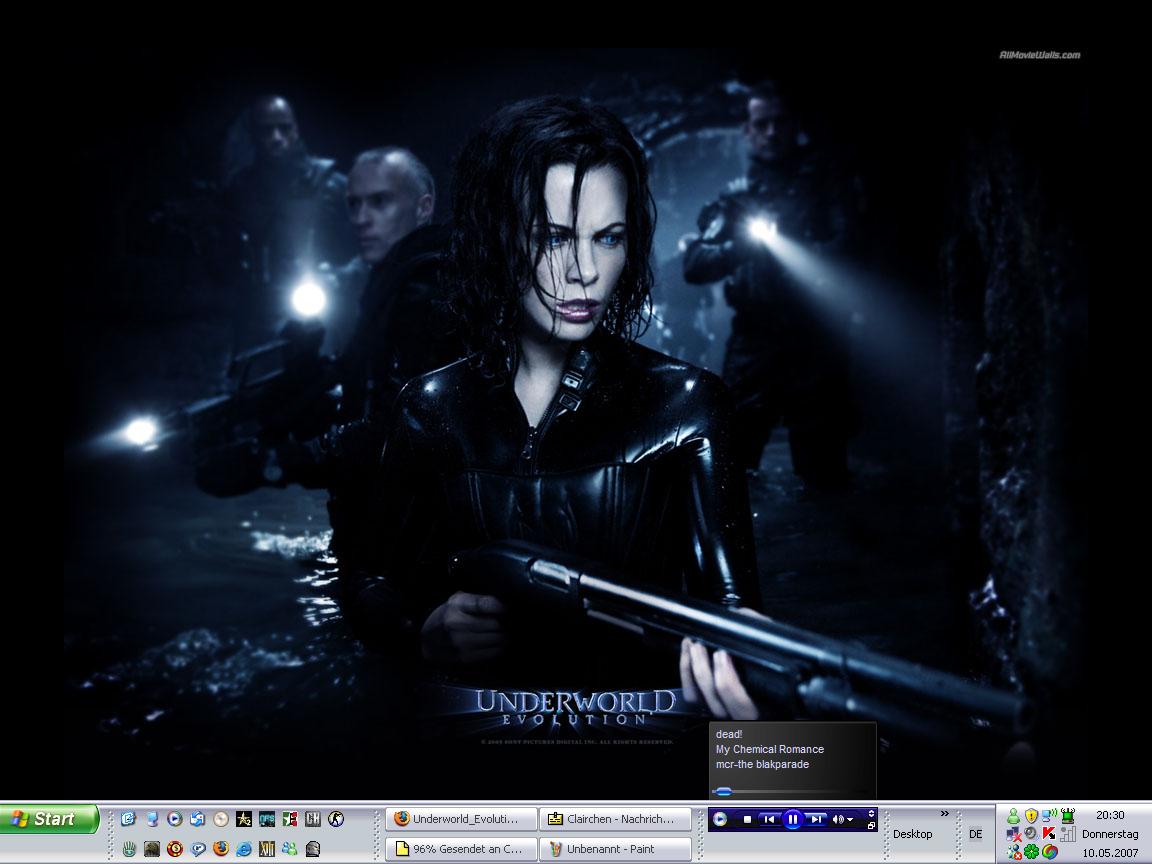Switch to the Underworld_Evoluti... Firefox window
This screenshot has width=1152, height=864.
pos(461,819)
